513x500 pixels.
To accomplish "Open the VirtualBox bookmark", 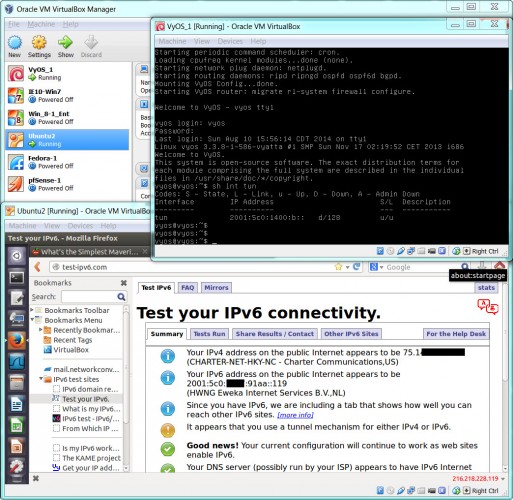I will click(x=66, y=350).
